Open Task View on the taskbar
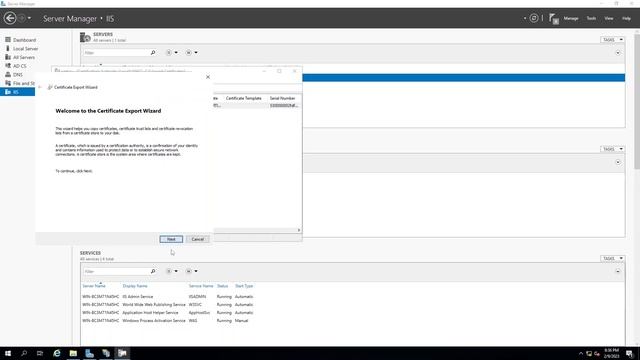Viewport: 640px width, 360px height. 40,353
